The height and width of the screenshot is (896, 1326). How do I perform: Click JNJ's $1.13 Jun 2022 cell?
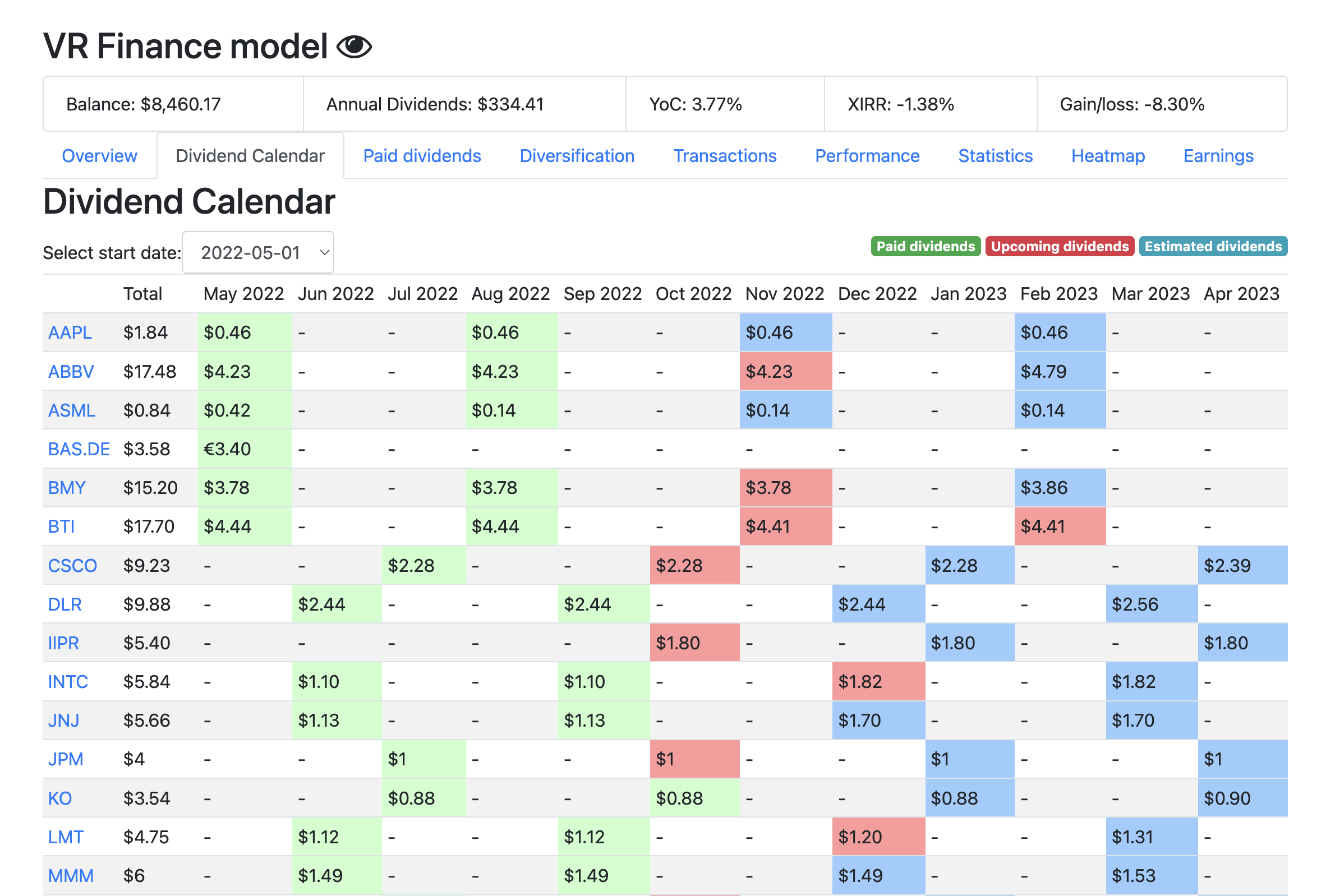(x=337, y=721)
